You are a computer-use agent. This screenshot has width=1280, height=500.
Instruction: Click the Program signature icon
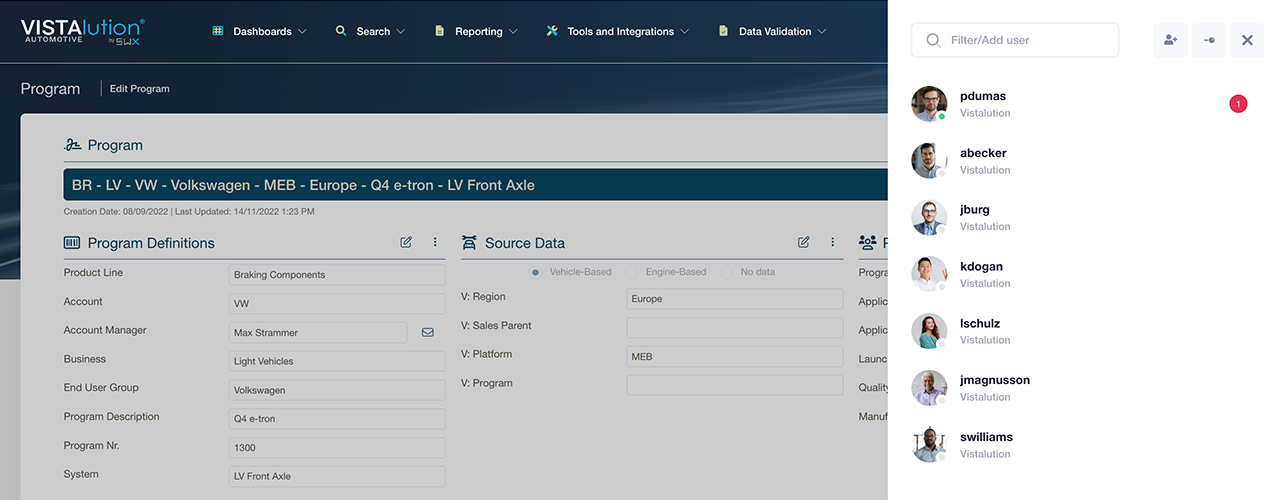pos(72,145)
